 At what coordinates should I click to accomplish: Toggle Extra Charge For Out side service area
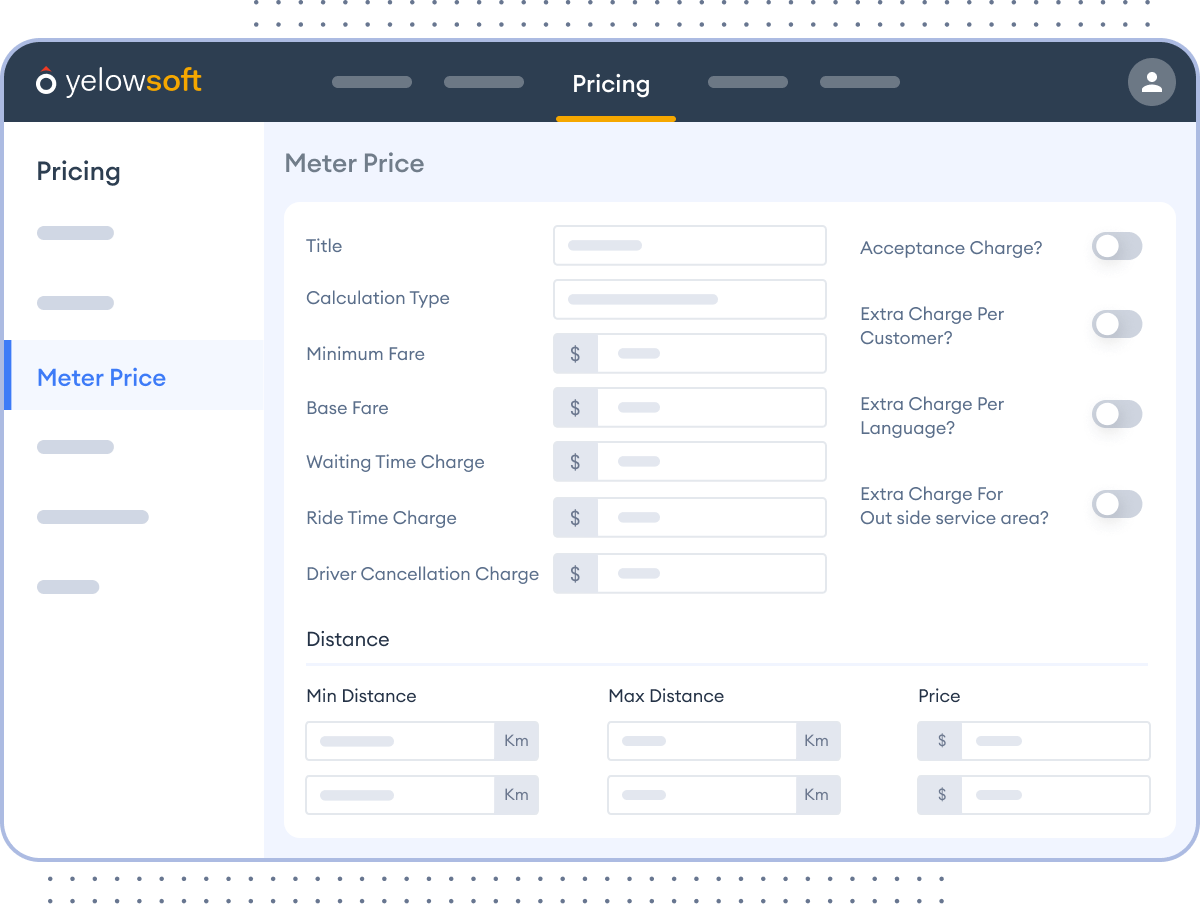click(x=1117, y=504)
